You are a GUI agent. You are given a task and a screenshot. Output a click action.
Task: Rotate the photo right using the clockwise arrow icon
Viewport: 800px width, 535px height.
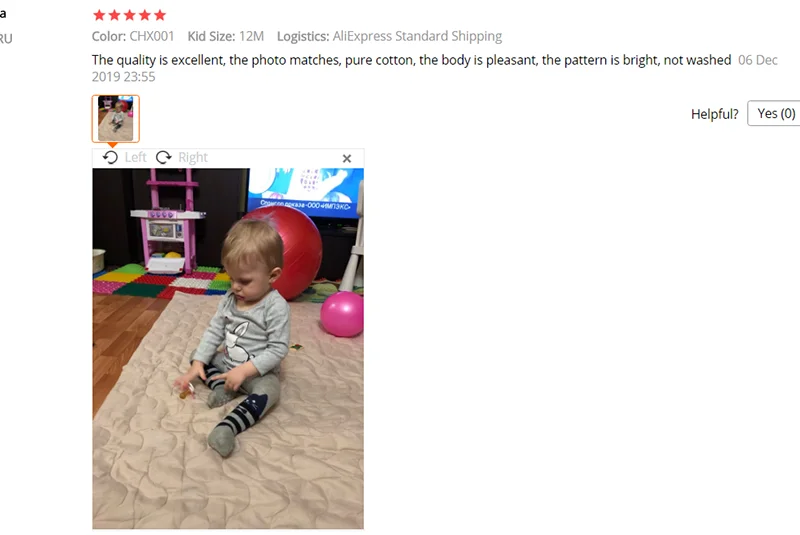(163, 157)
